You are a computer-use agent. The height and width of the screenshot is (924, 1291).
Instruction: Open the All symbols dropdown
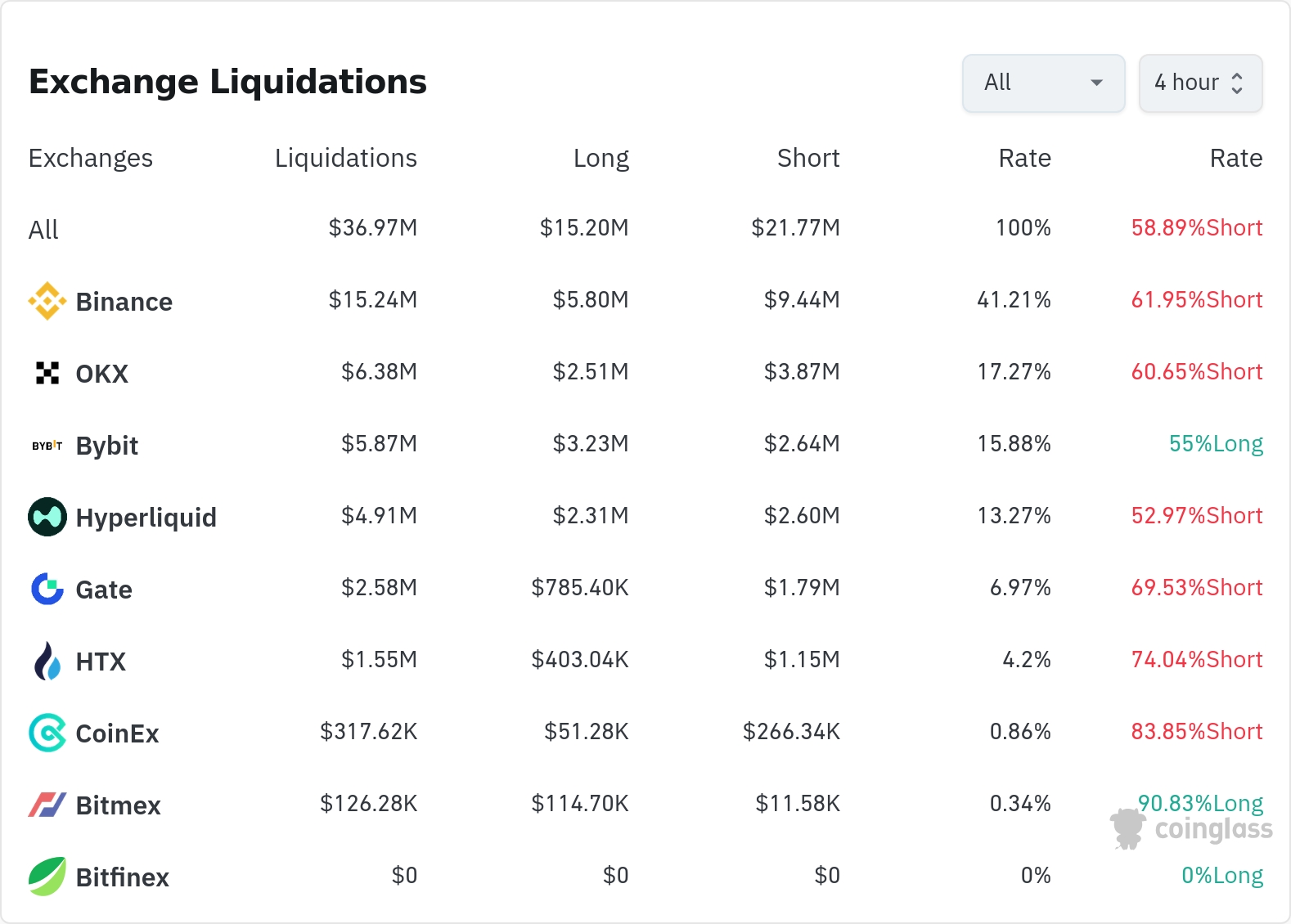pos(1043,83)
